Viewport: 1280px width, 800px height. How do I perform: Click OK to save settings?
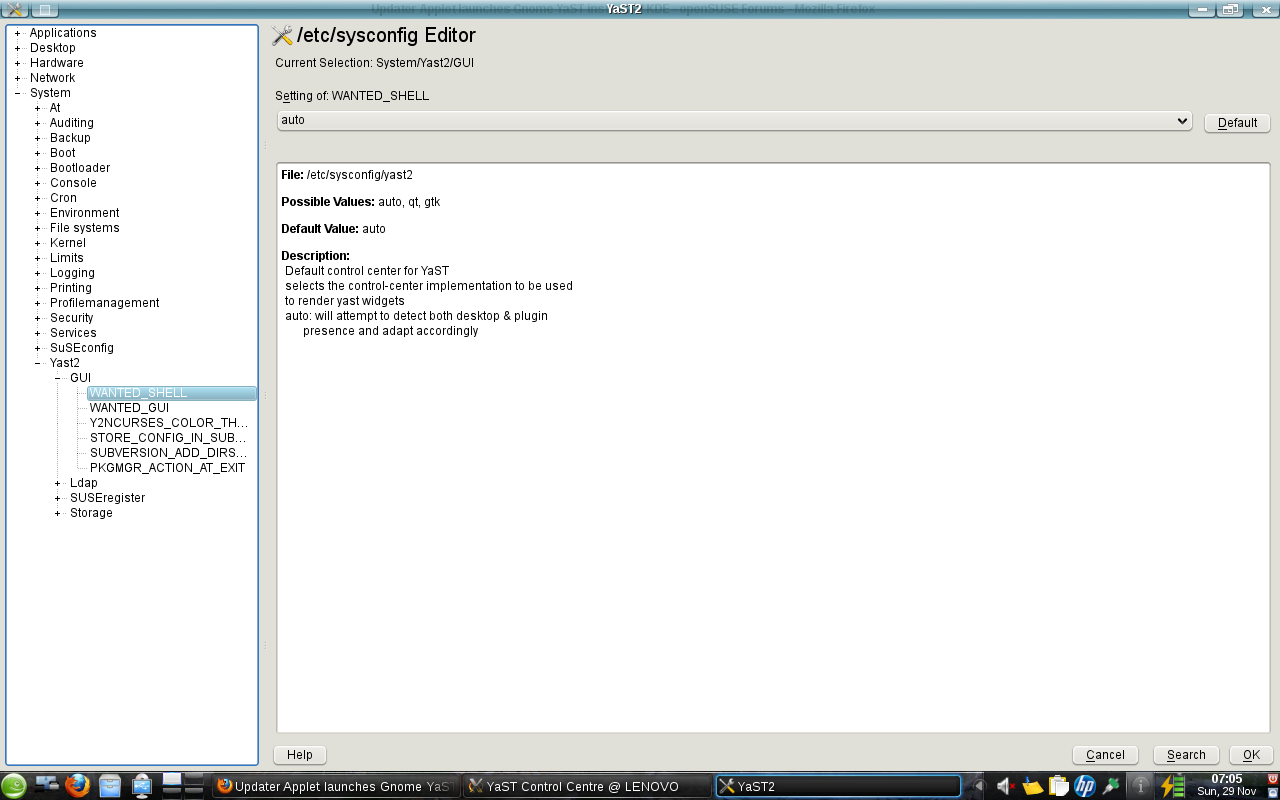(x=1251, y=755)
